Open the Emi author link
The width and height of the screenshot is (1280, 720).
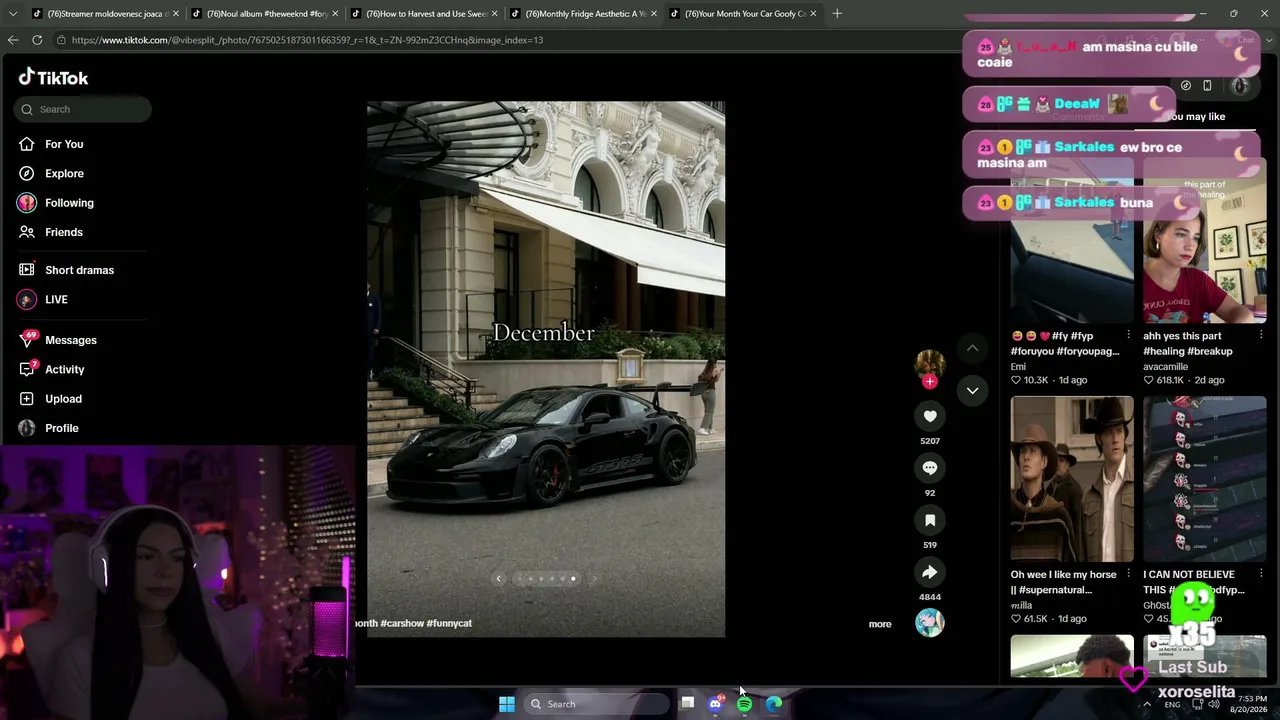pyautogui.click(x=1018, y=367)
